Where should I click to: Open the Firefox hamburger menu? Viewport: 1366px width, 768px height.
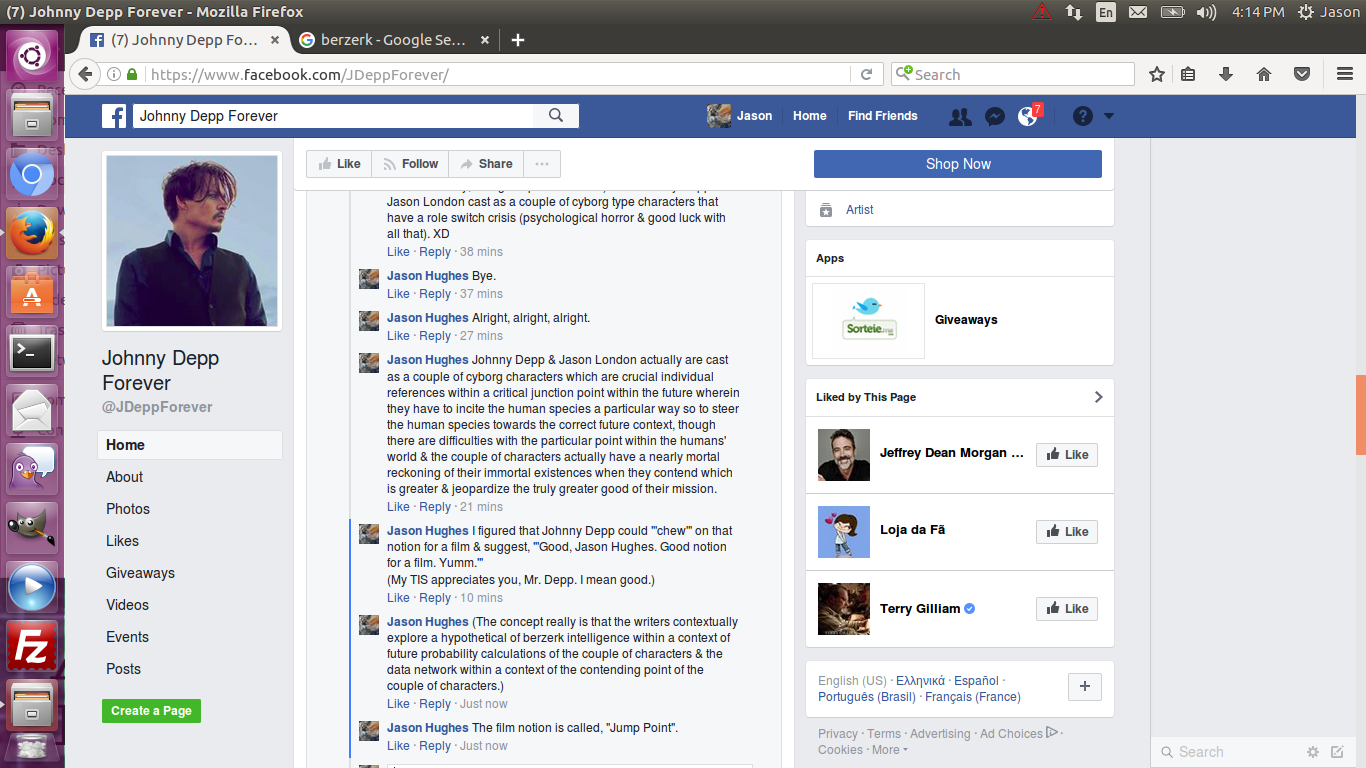(1345, 74)
